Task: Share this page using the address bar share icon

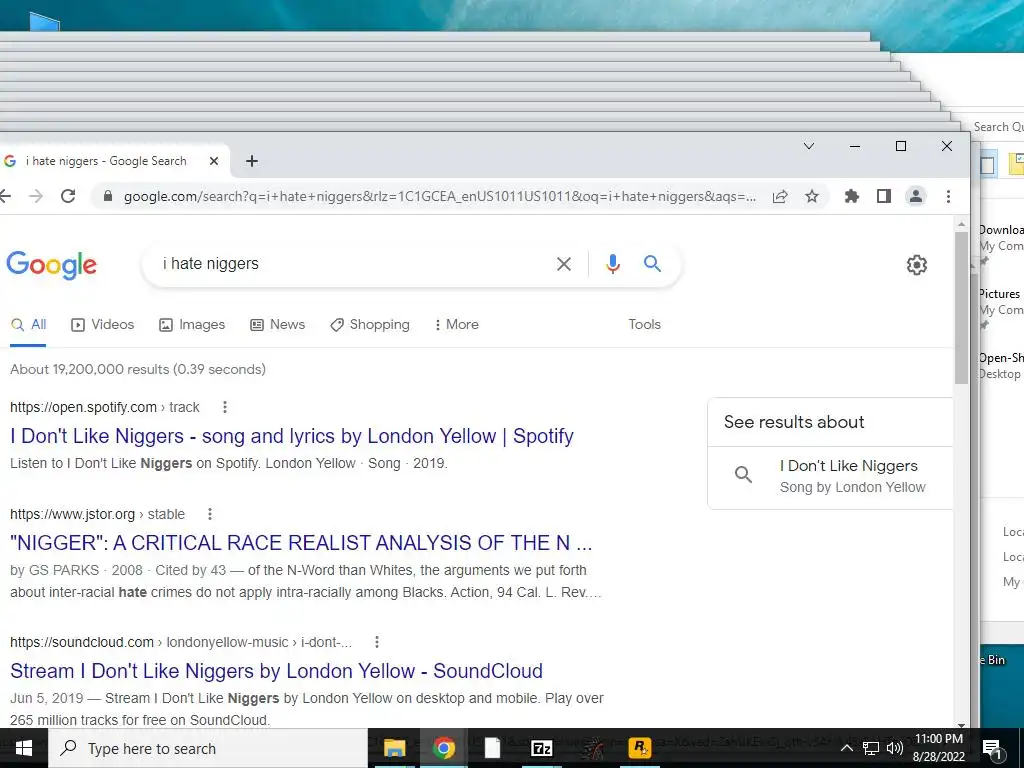Action: click(780, 196)
